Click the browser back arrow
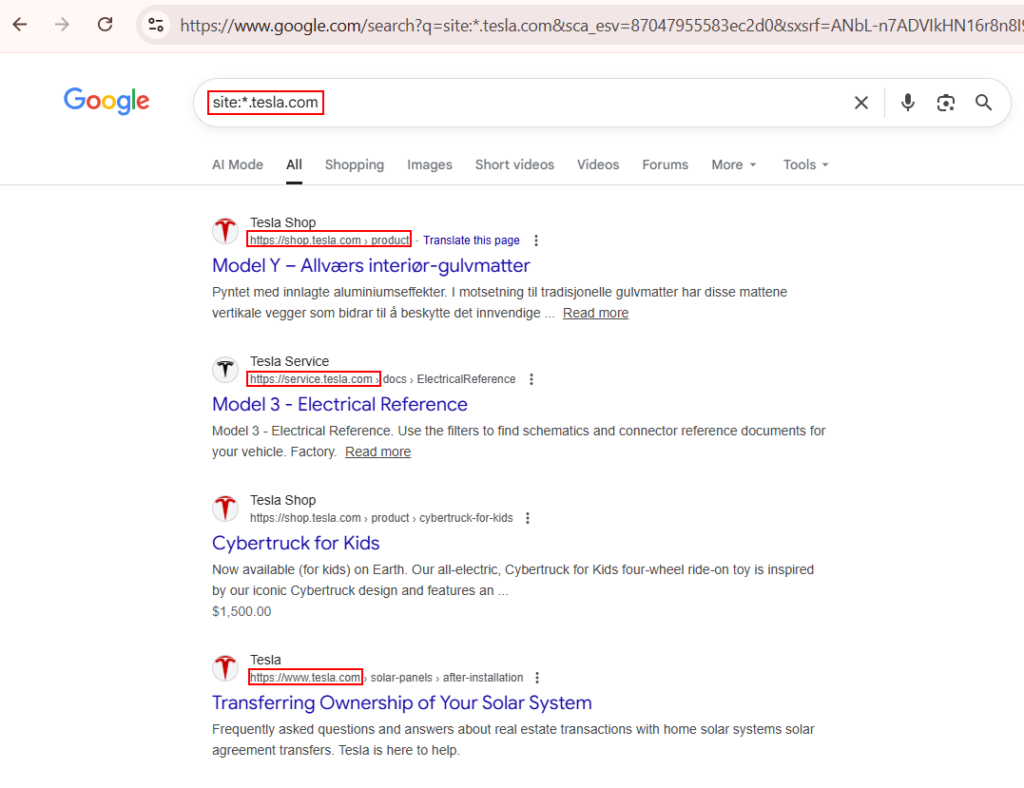The height and width of the screenshot is (788, 1024). (20, 25)
